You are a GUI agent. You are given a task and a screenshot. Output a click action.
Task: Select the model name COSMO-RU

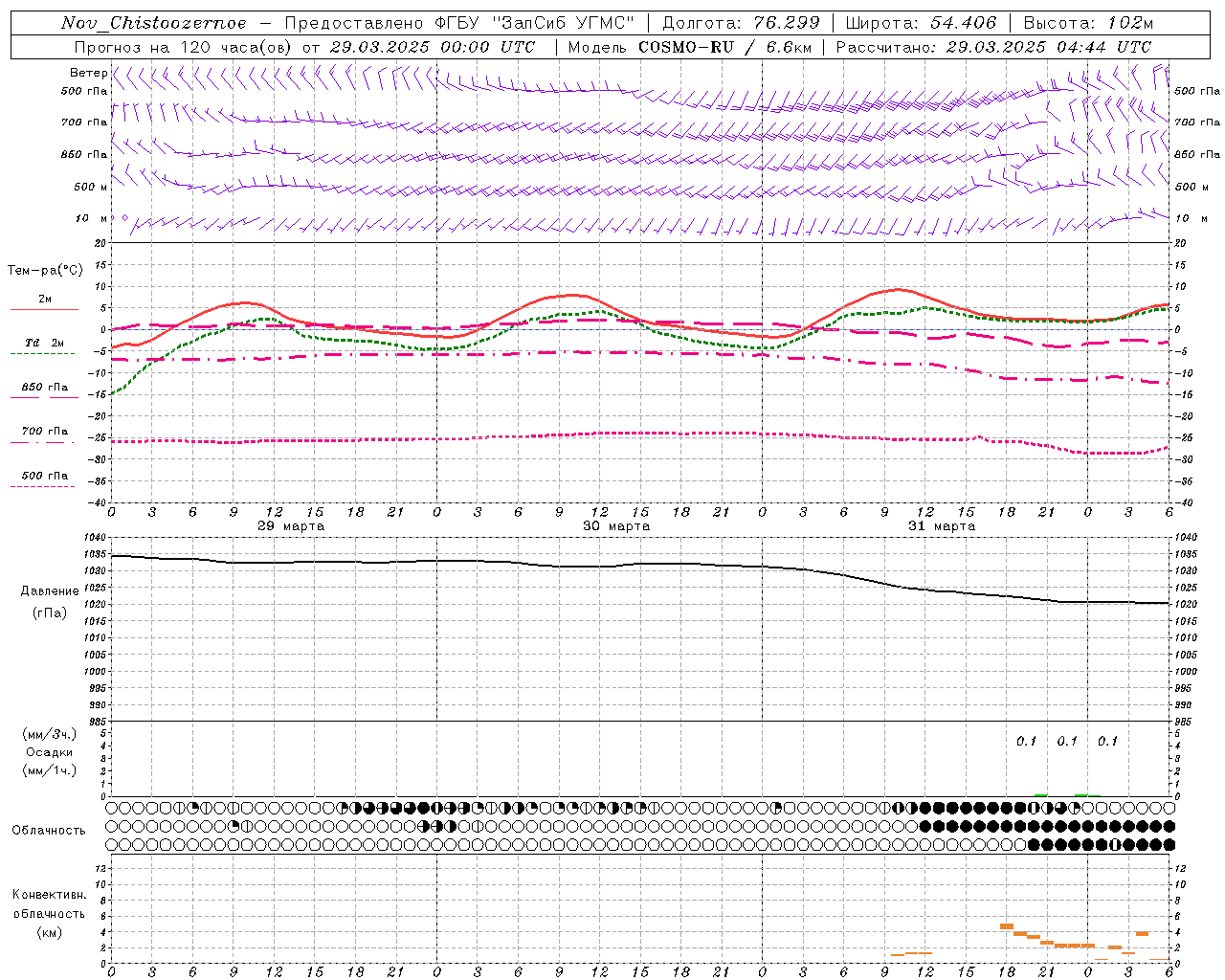686,47
